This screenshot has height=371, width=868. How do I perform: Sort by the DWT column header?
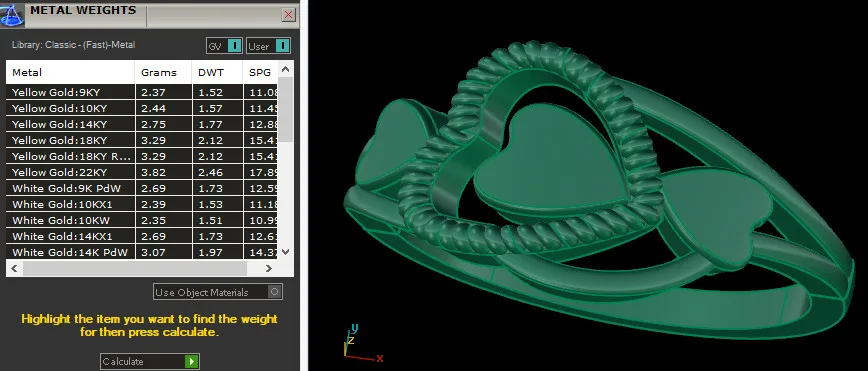[x=218, y=73]
